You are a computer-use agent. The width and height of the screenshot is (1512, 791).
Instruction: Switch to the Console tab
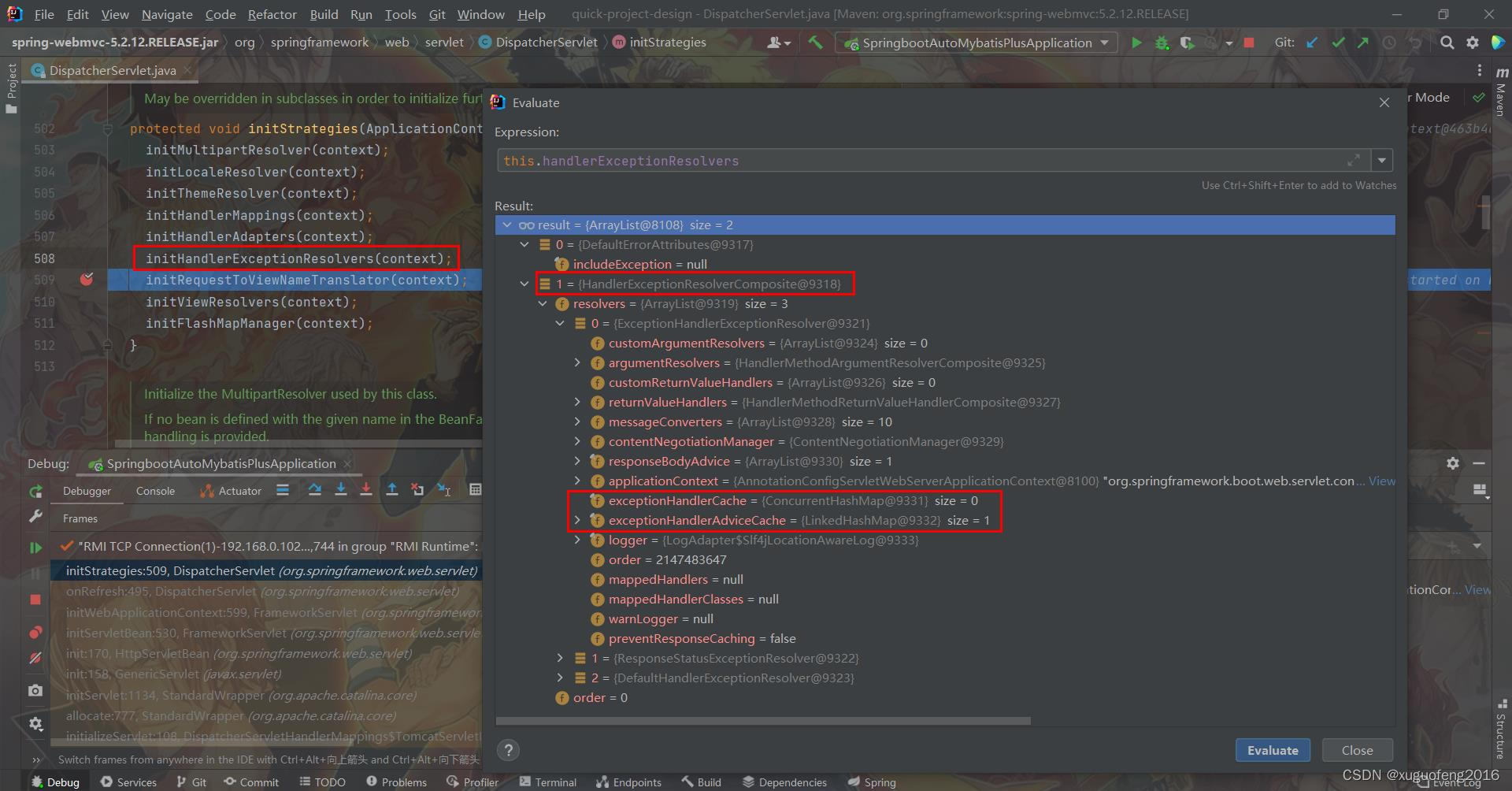coord(155,491)
